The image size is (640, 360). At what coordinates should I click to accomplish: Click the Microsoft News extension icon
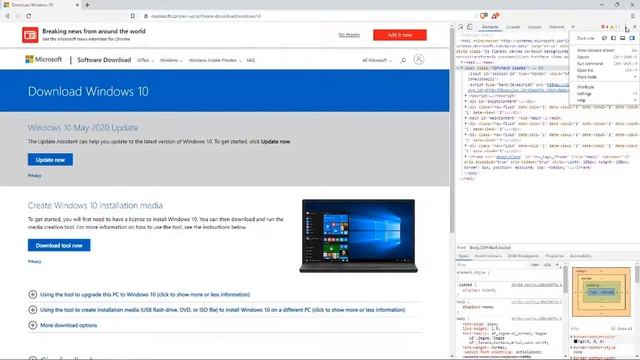[x=30, y=35]
